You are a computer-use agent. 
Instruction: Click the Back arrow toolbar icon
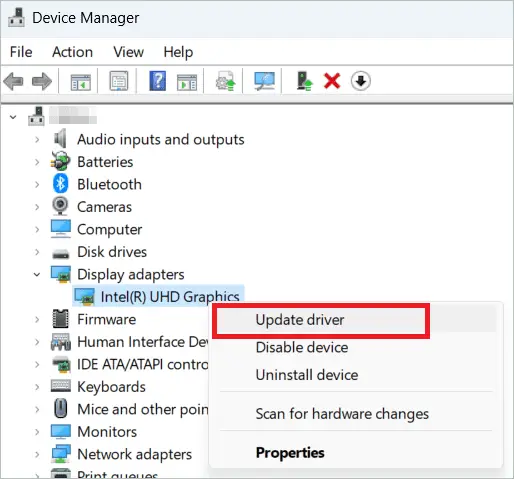pos(13,81)
